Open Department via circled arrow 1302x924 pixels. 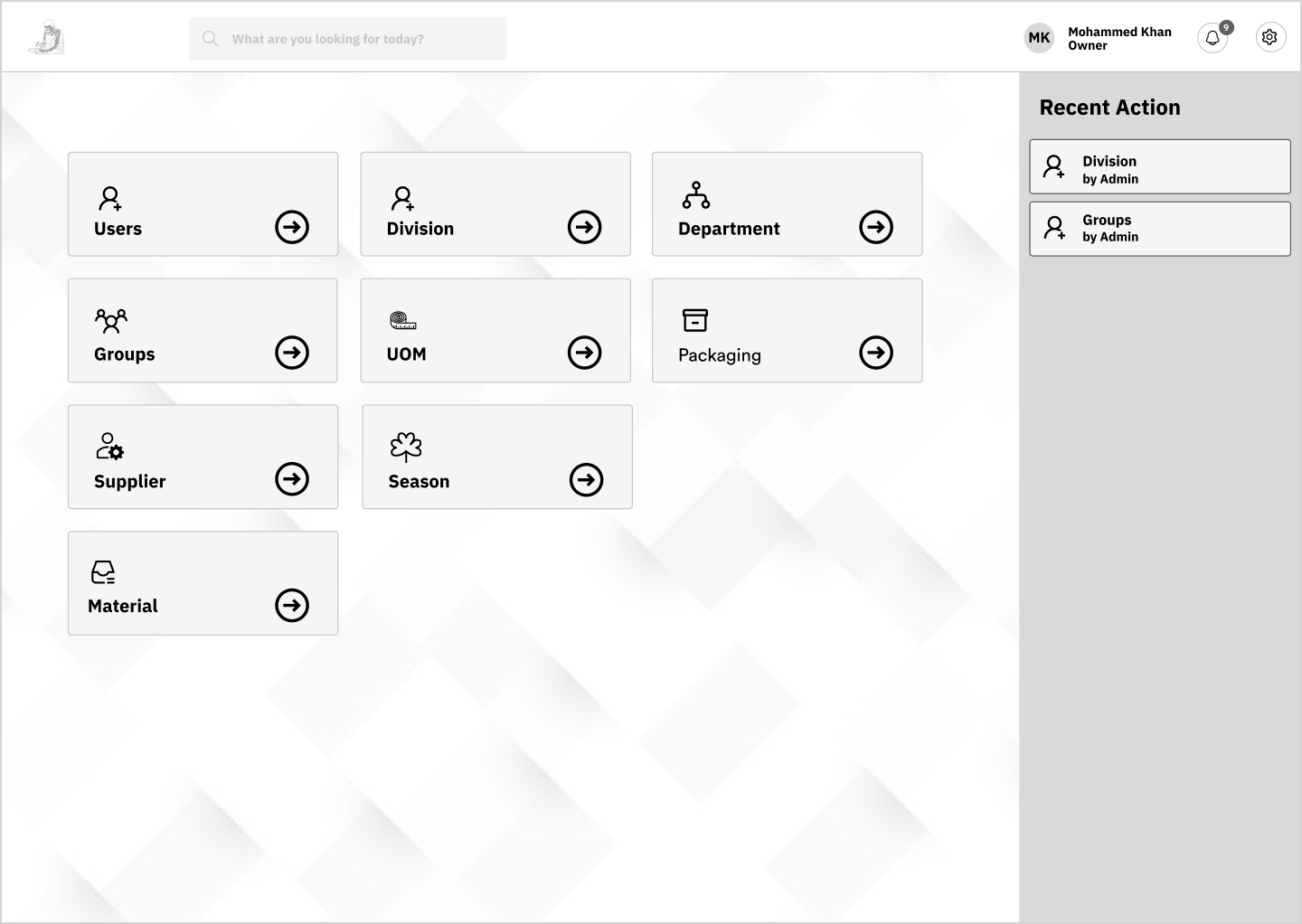tap(876, 227)
